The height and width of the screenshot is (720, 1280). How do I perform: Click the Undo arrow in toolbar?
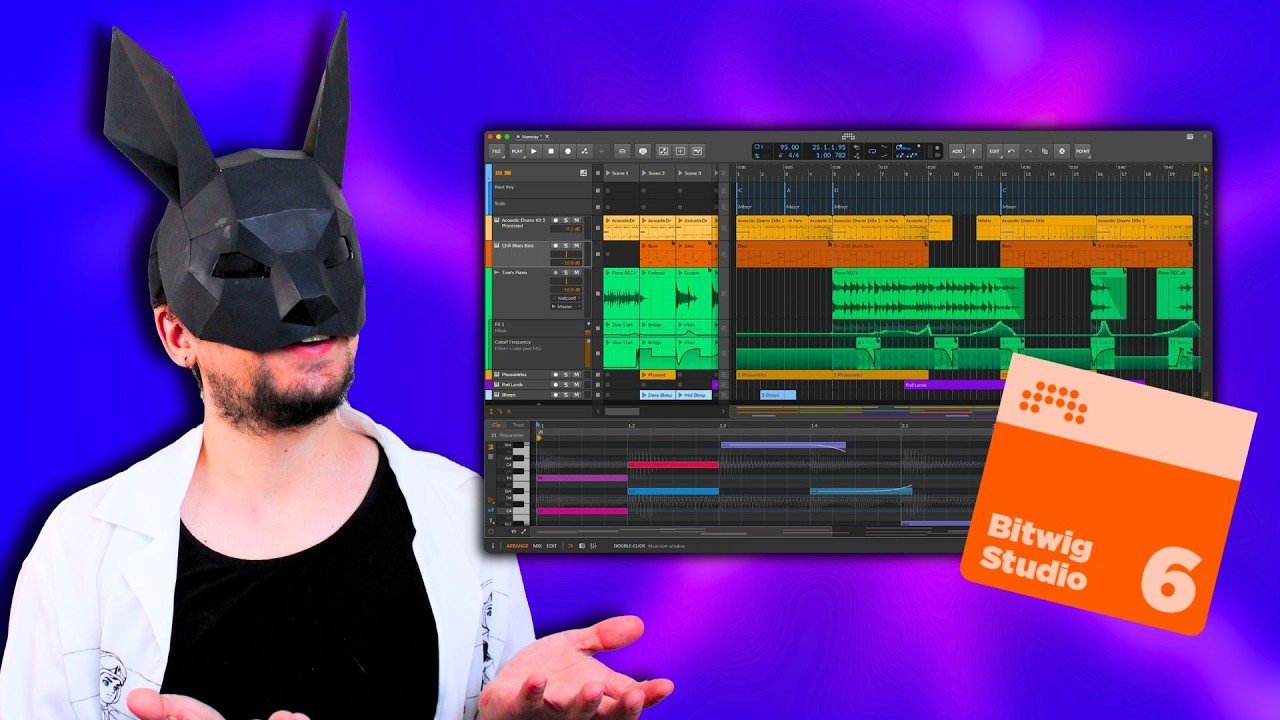click(x=1011, y=151)
